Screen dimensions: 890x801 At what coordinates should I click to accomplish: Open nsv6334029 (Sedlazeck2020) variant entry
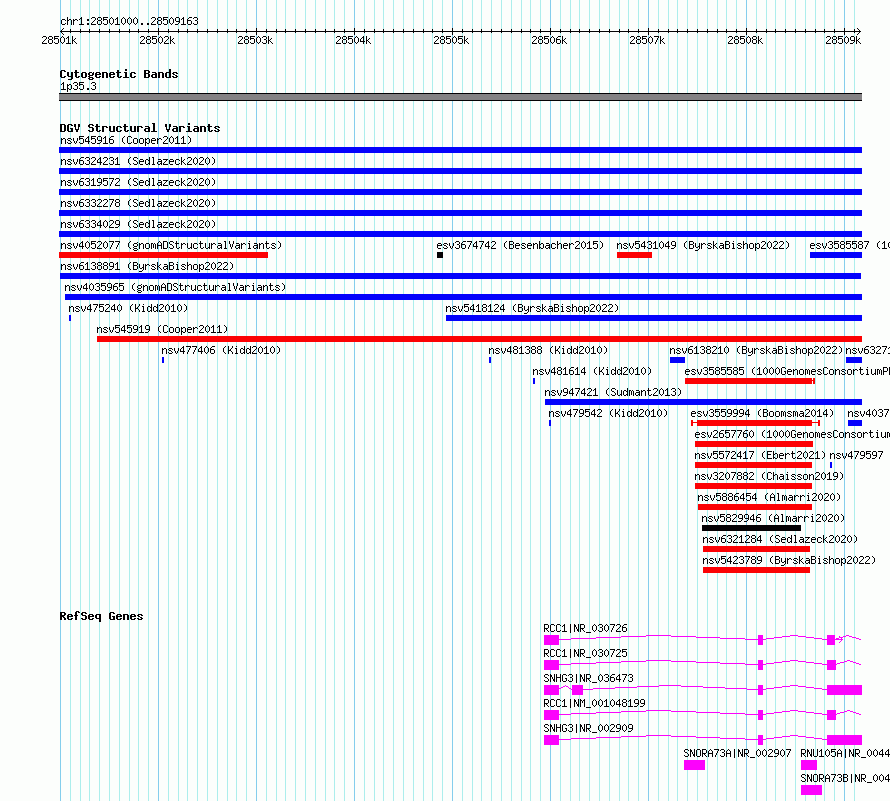[138, 224]
